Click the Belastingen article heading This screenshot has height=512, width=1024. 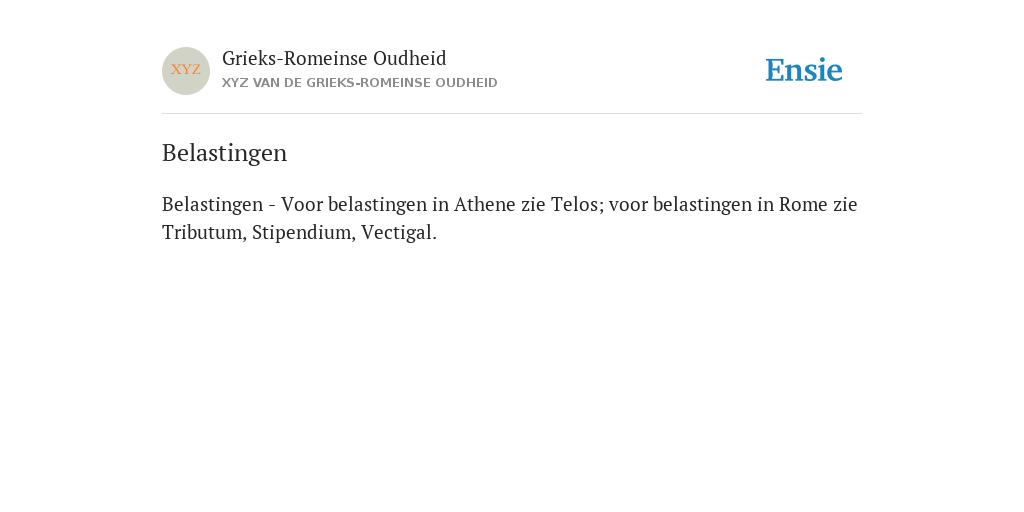(225, 153)
